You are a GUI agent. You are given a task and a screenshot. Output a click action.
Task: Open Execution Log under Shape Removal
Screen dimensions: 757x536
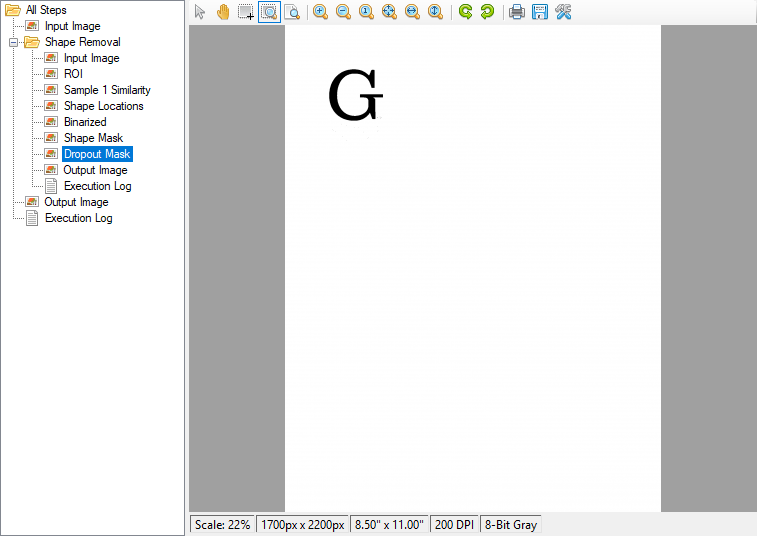pyautogui.click(x=98, y=186)
